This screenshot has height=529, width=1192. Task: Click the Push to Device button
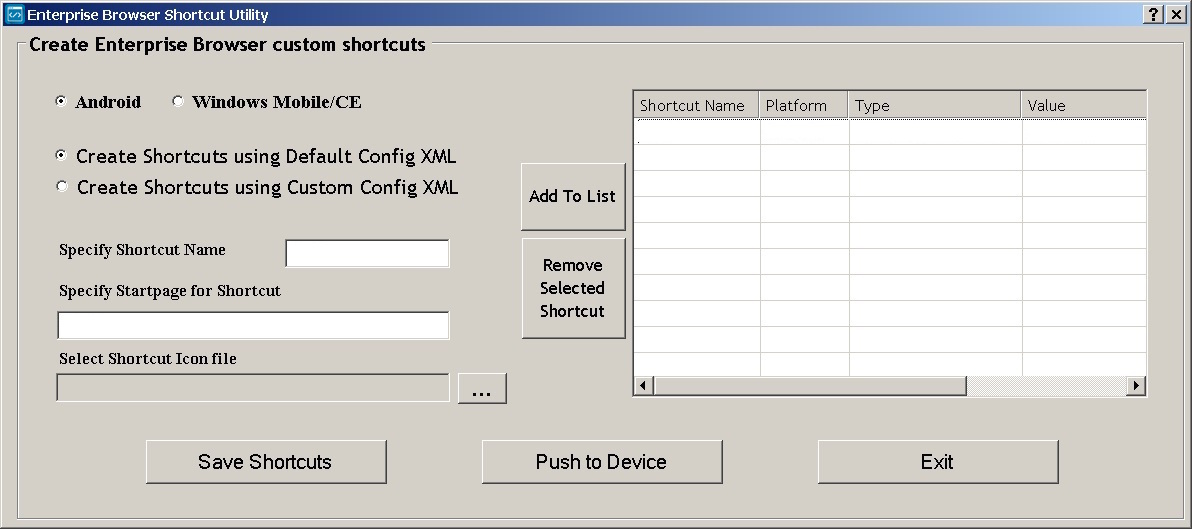tap(602, 461)
